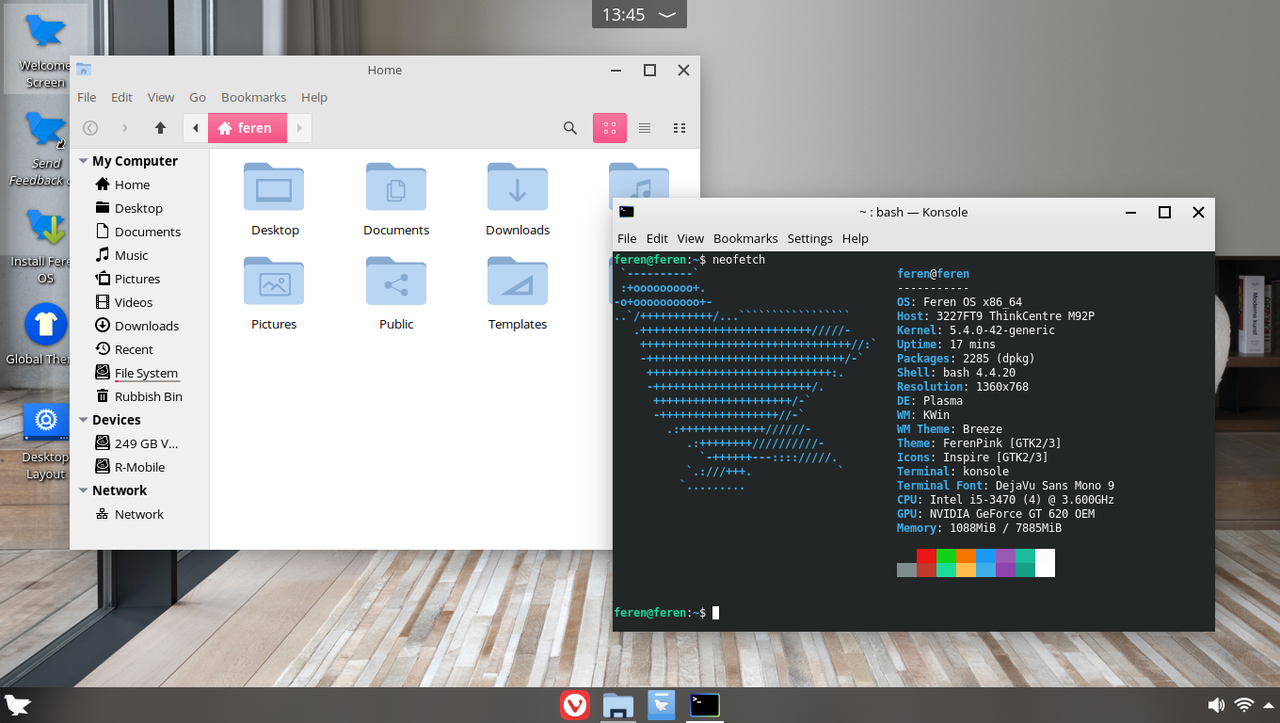
Task: Toggle the Wi-Fi indicator in the tray
Action: 1243,705
